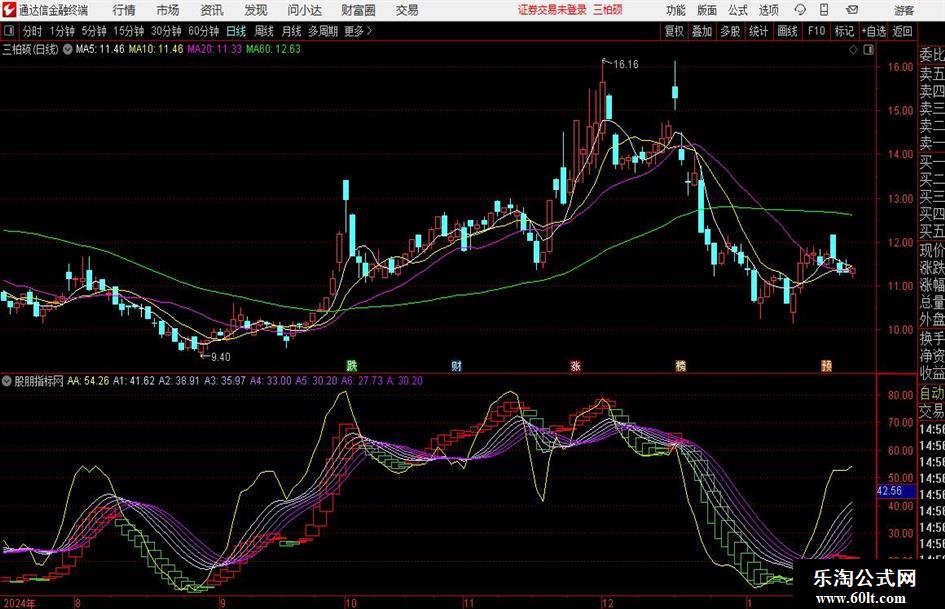
Task: Open the 财富圈 menu
Action: tap(358, 10)
